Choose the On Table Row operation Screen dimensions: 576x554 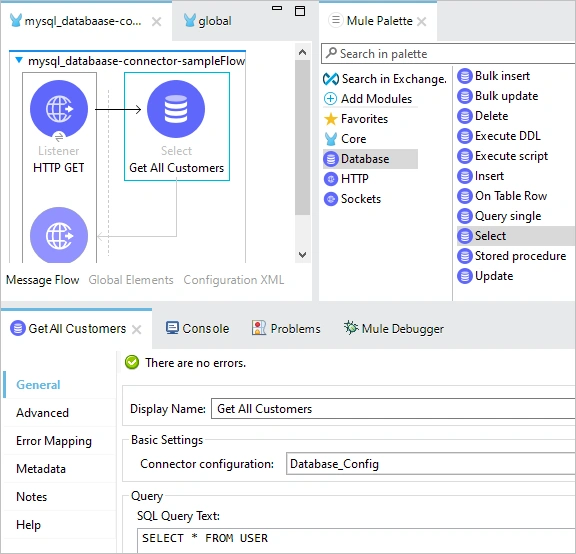click(502, 196)
